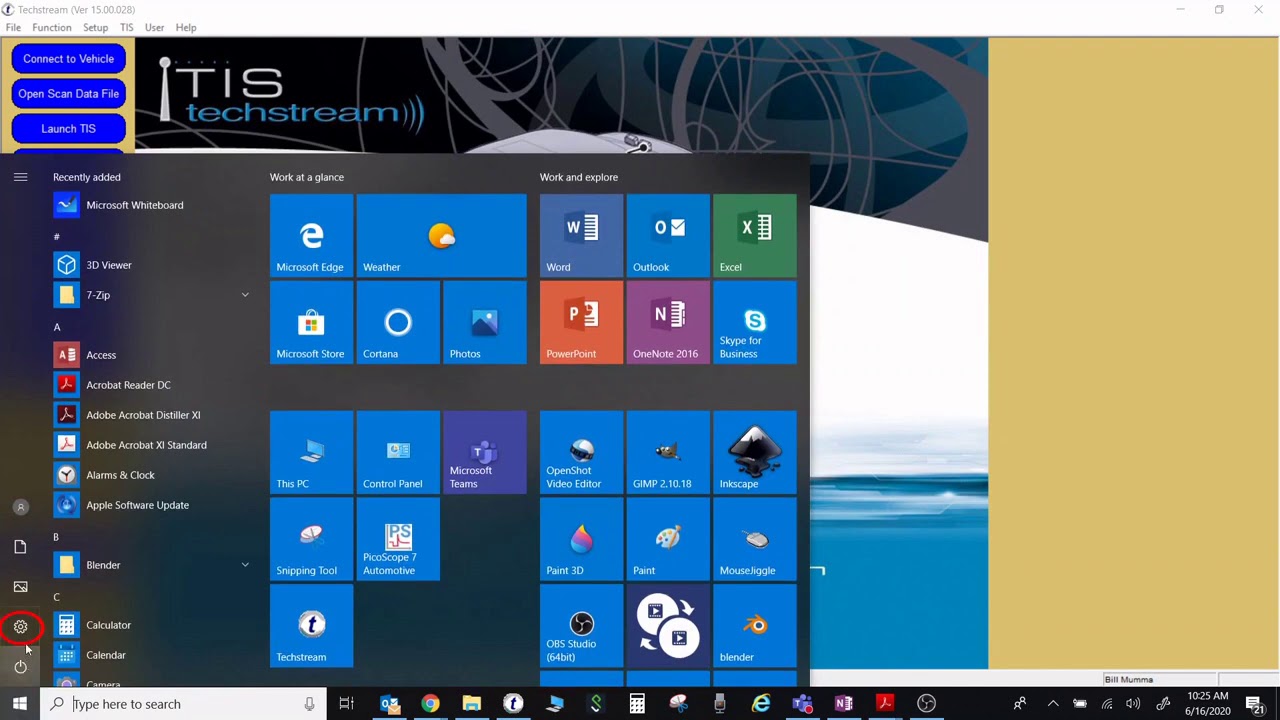Select the 'A' letter header in app list
This screenshot has width=1280, height=720.
click(57, 327)
